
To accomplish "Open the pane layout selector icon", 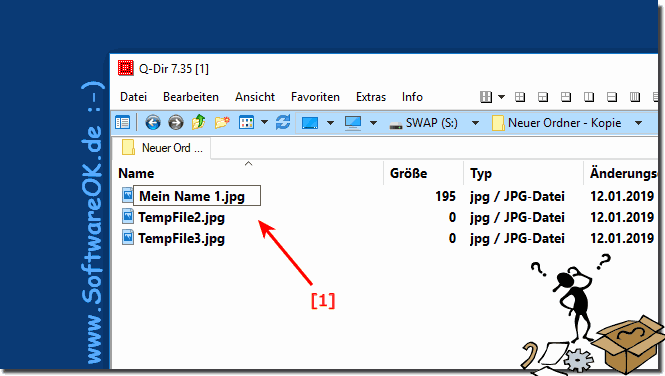I will click(x=486, y=97).
